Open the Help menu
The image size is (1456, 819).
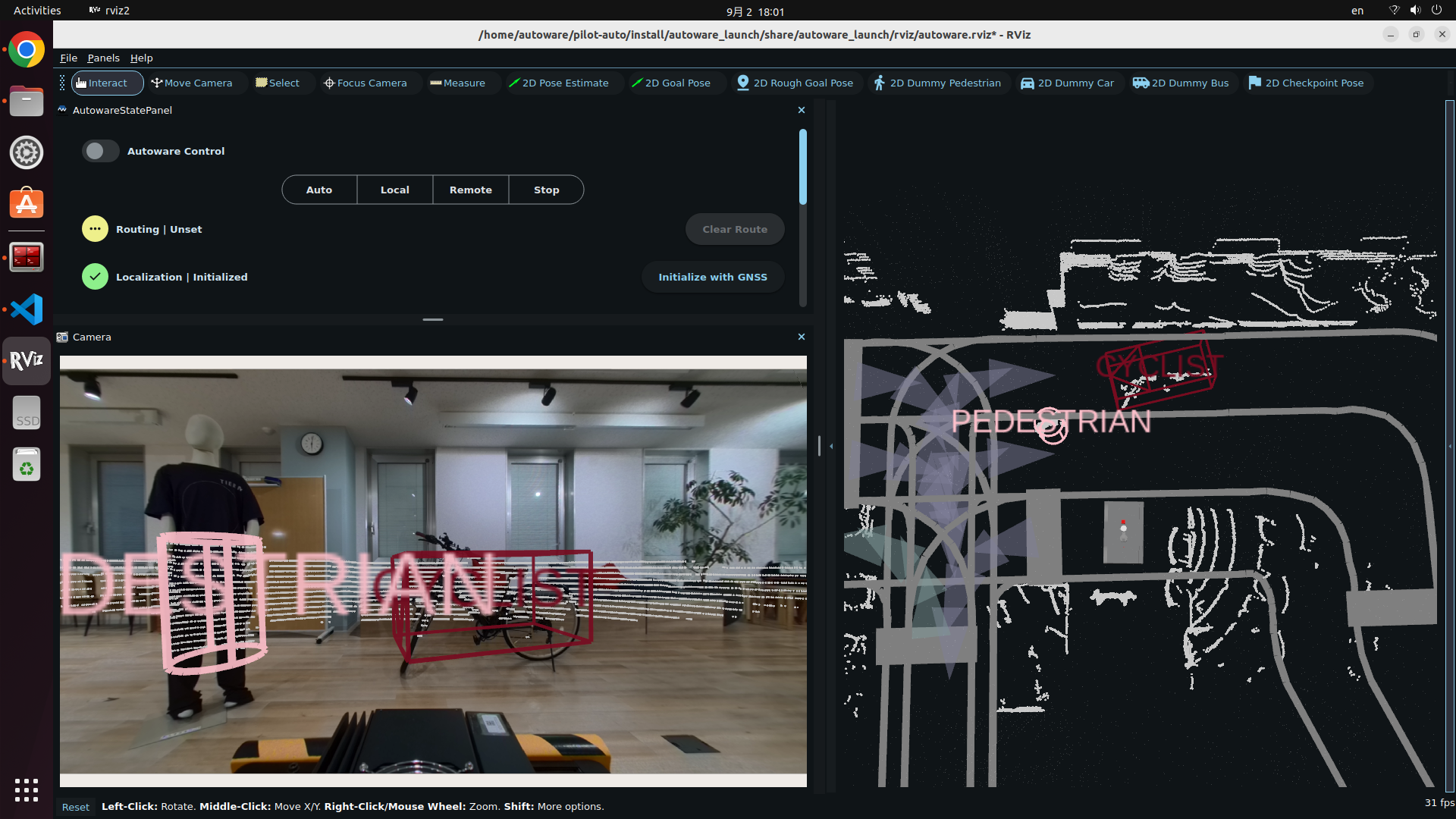coord(142,58)
